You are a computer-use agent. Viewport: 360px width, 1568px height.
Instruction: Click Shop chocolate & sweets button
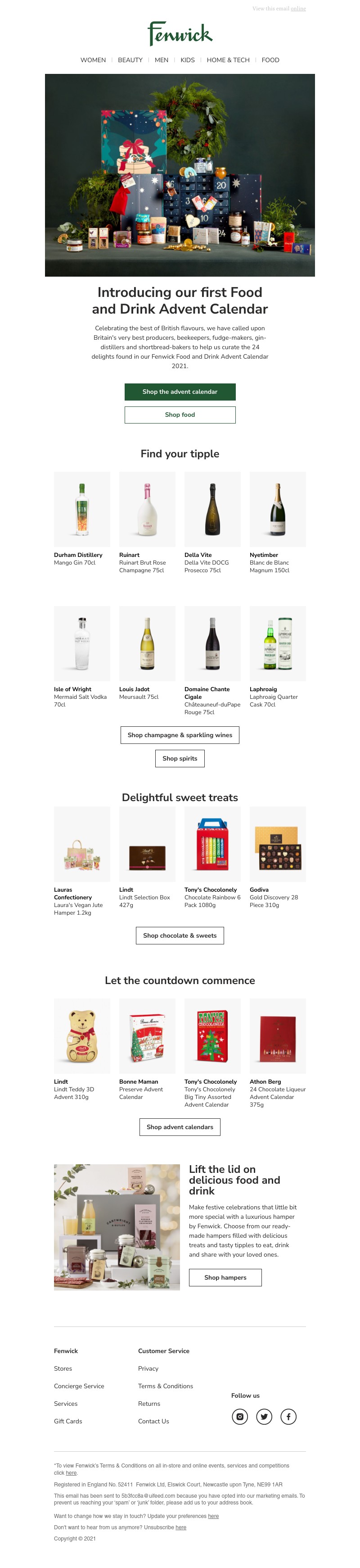pos(180,935)
